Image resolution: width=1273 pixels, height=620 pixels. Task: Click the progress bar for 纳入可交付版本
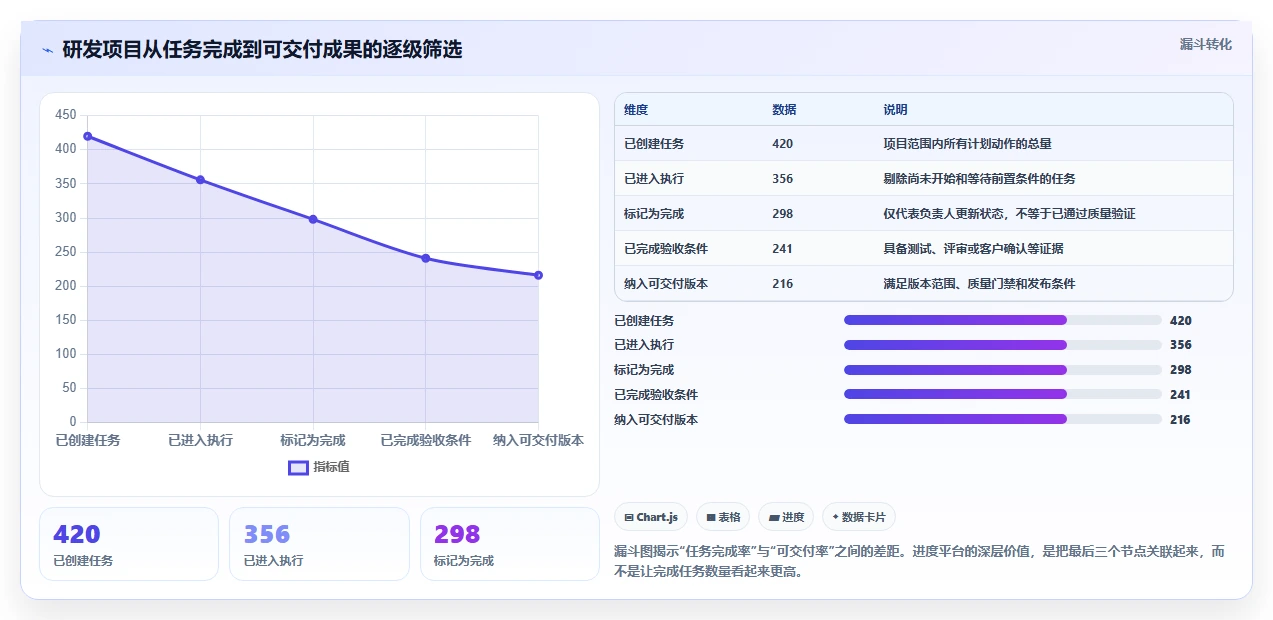[1003, 419]
